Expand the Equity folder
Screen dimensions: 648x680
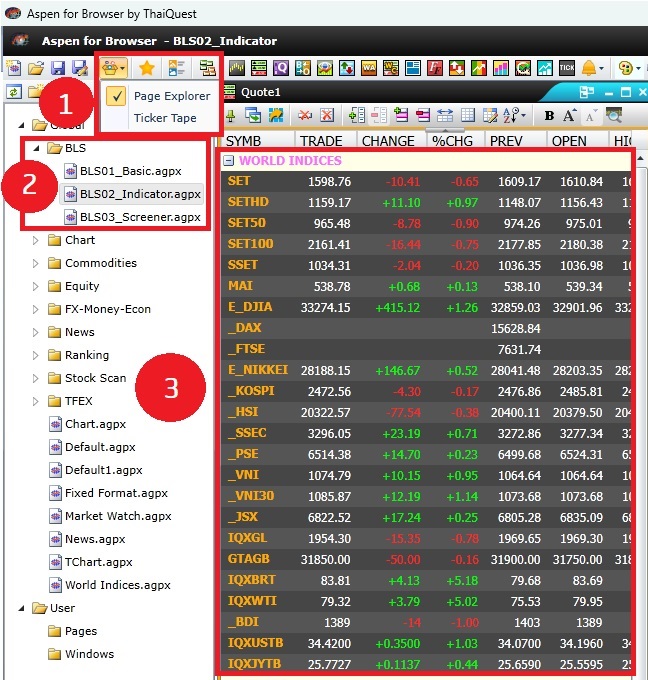coord(36,286)
